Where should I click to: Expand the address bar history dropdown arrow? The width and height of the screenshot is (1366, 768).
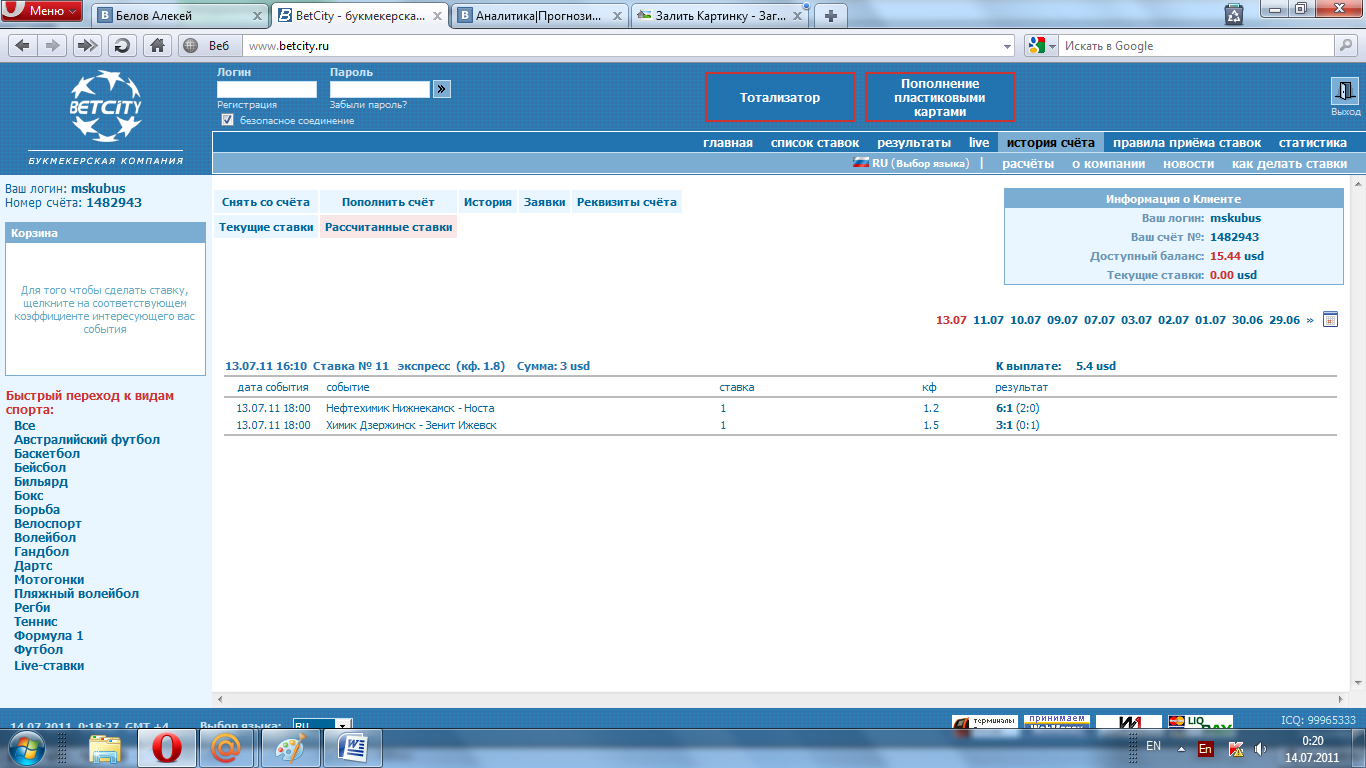tap(1007, 46)
